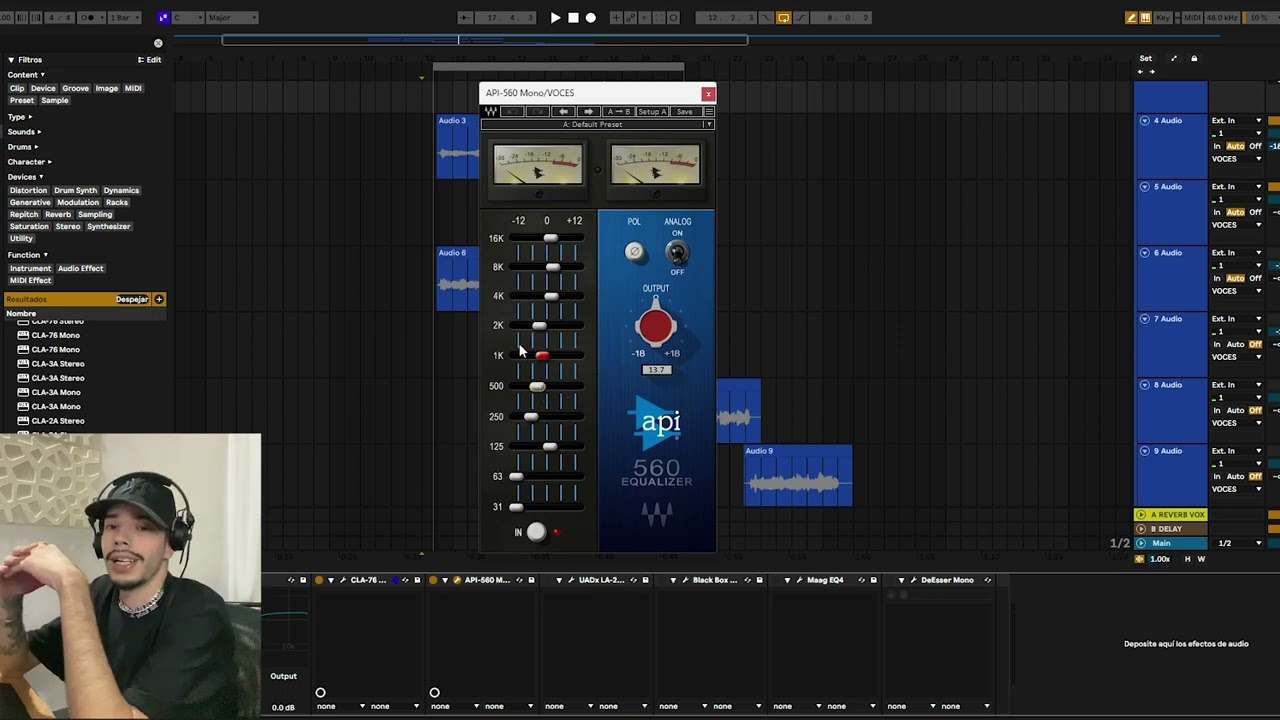Select the Groove content filter tag

point(76,88)
